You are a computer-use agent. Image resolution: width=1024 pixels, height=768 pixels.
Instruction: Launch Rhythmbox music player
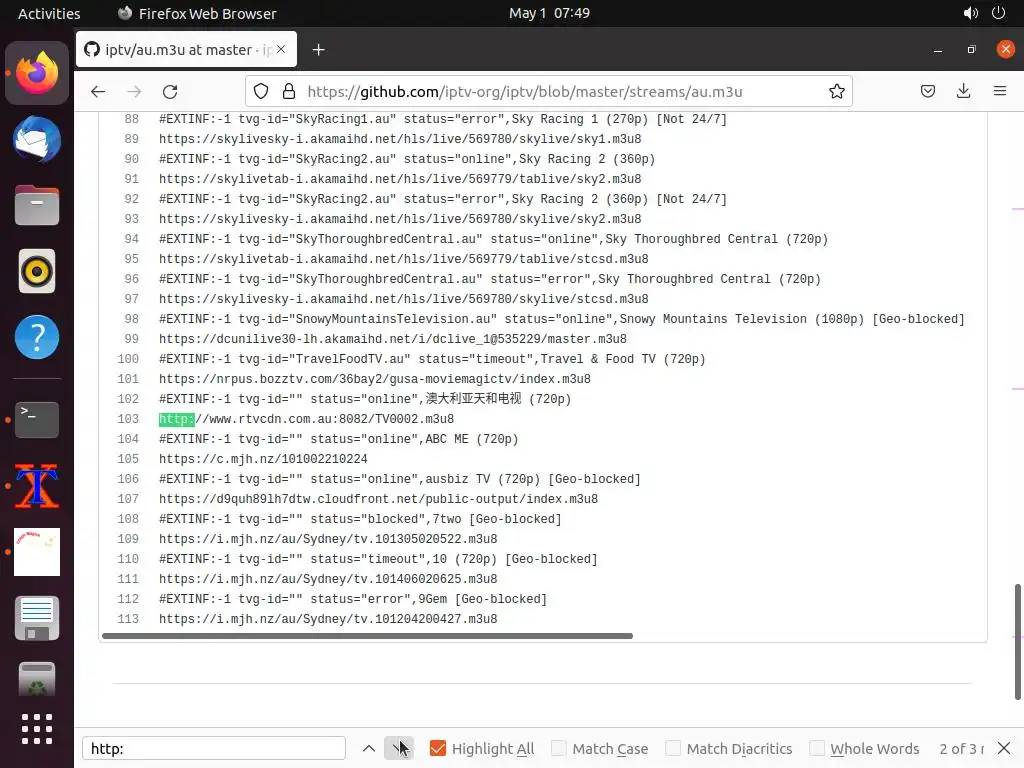click(x=37, y=271)
